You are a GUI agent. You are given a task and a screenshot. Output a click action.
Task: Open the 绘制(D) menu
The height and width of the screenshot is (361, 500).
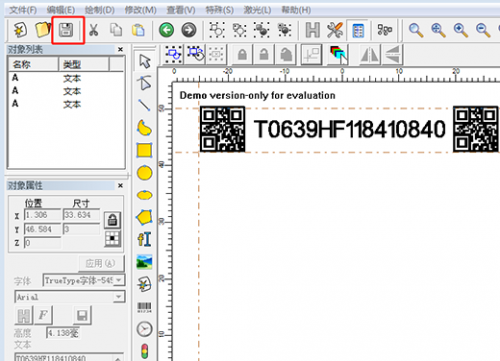point(99,10)
